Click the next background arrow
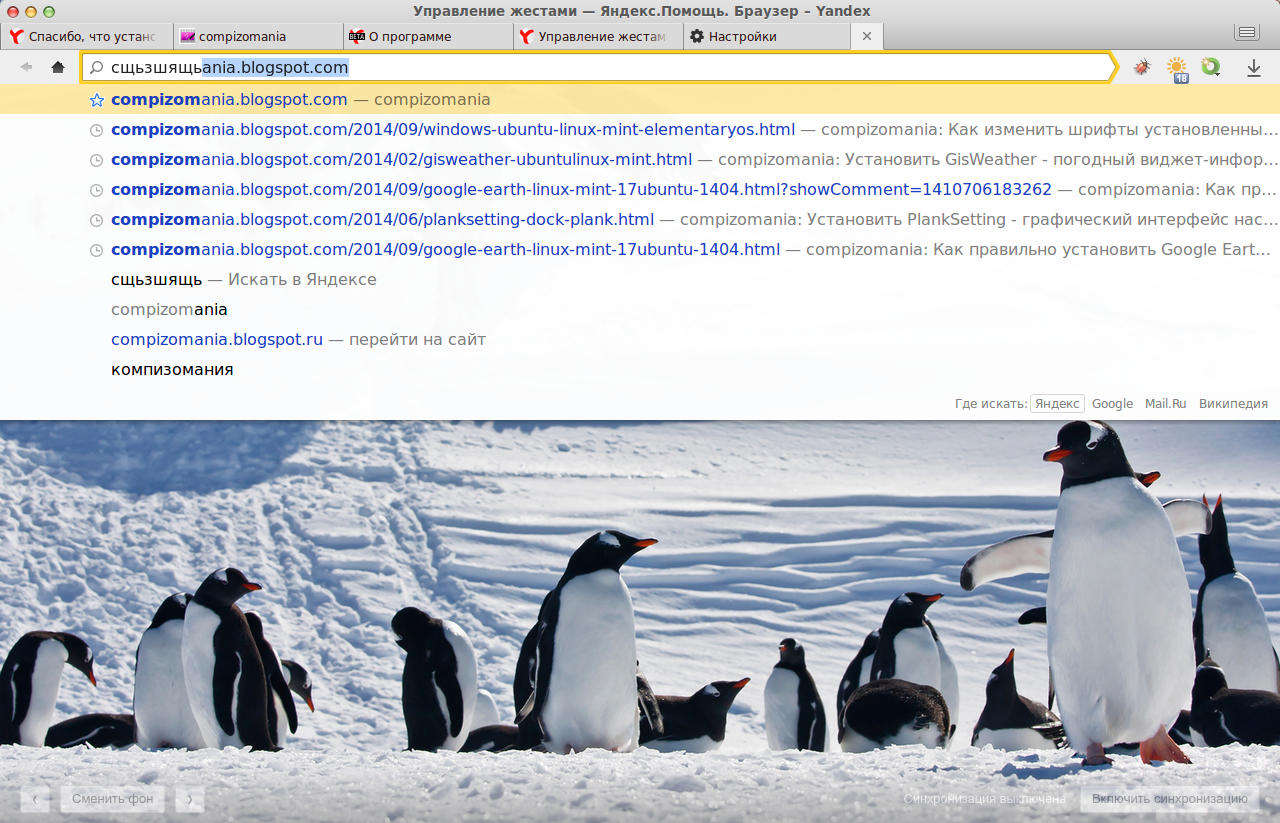This screenshot has height=823, width=1280. pyautogui.click(x=190, y=799)
